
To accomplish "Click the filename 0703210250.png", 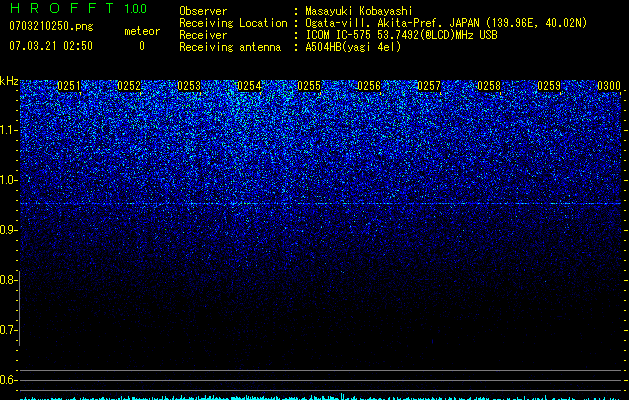I will coord(51,26).
